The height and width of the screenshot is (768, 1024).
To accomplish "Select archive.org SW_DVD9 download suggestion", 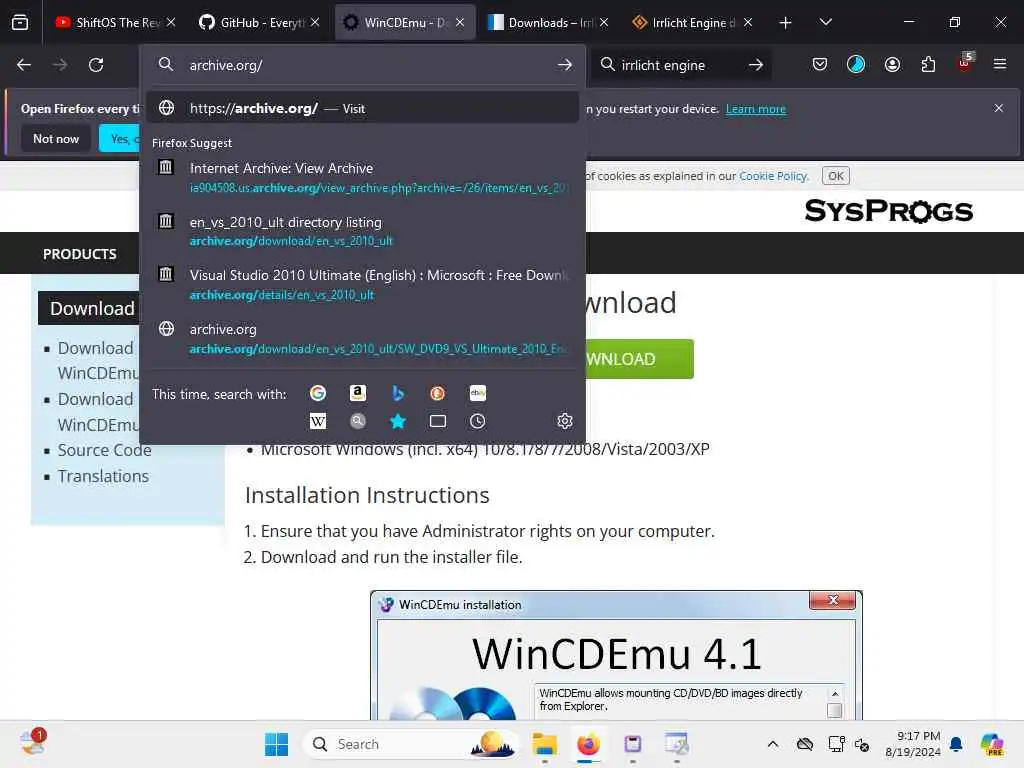I will click(362, 338).
